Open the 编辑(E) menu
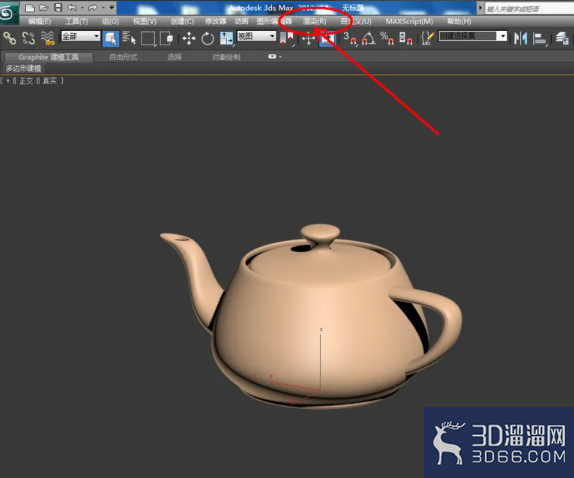Screen dimensions: 574x478 (40, 21)
